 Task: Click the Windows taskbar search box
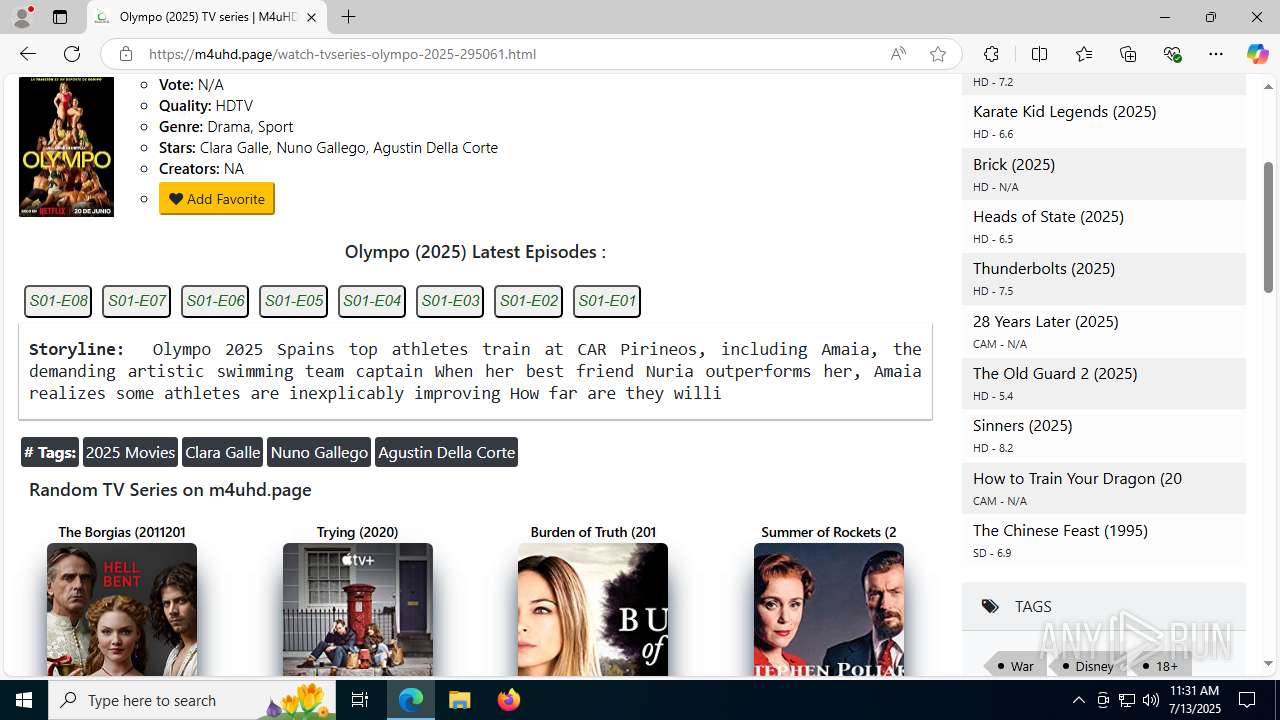192,700
